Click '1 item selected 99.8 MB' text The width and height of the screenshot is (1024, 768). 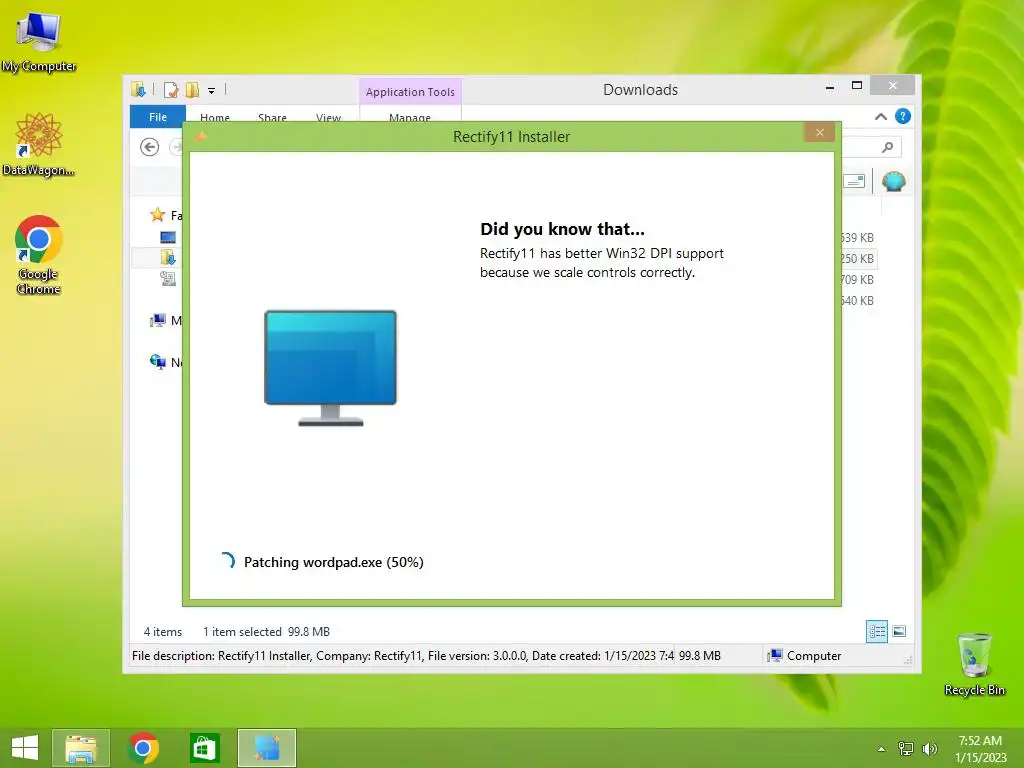tap(266, 632)
